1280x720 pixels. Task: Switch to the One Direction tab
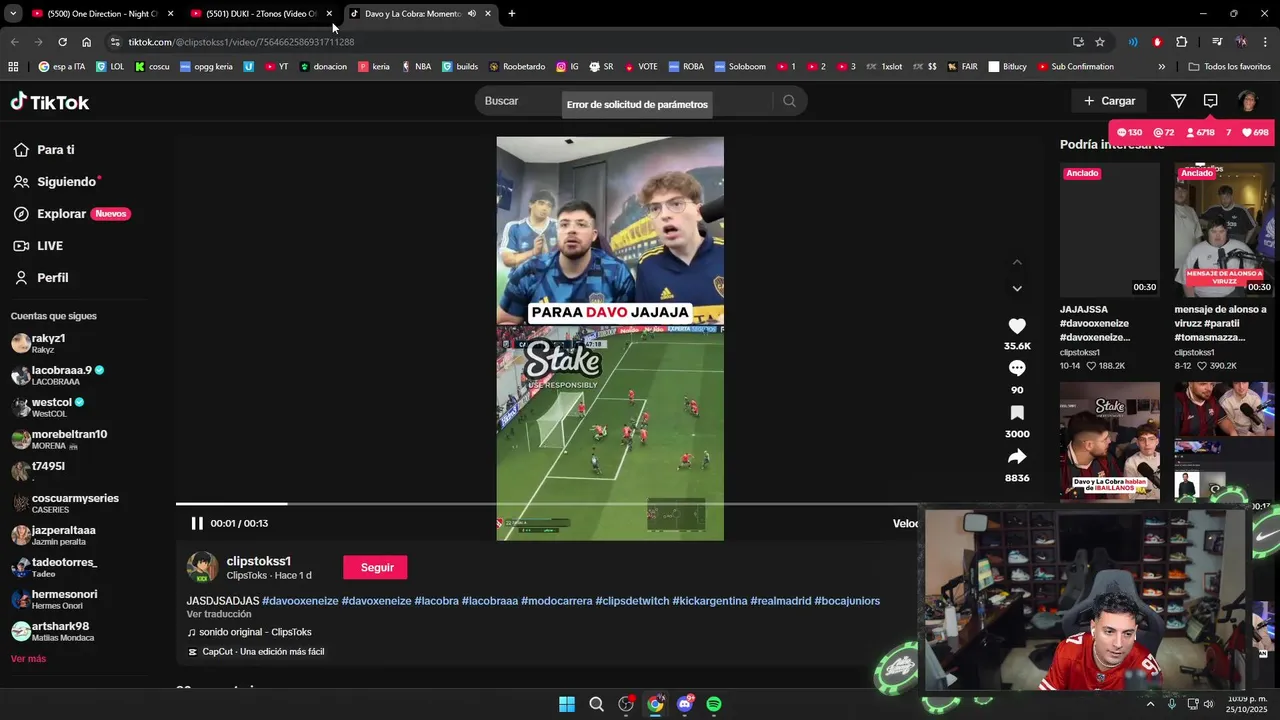[101, 14]
